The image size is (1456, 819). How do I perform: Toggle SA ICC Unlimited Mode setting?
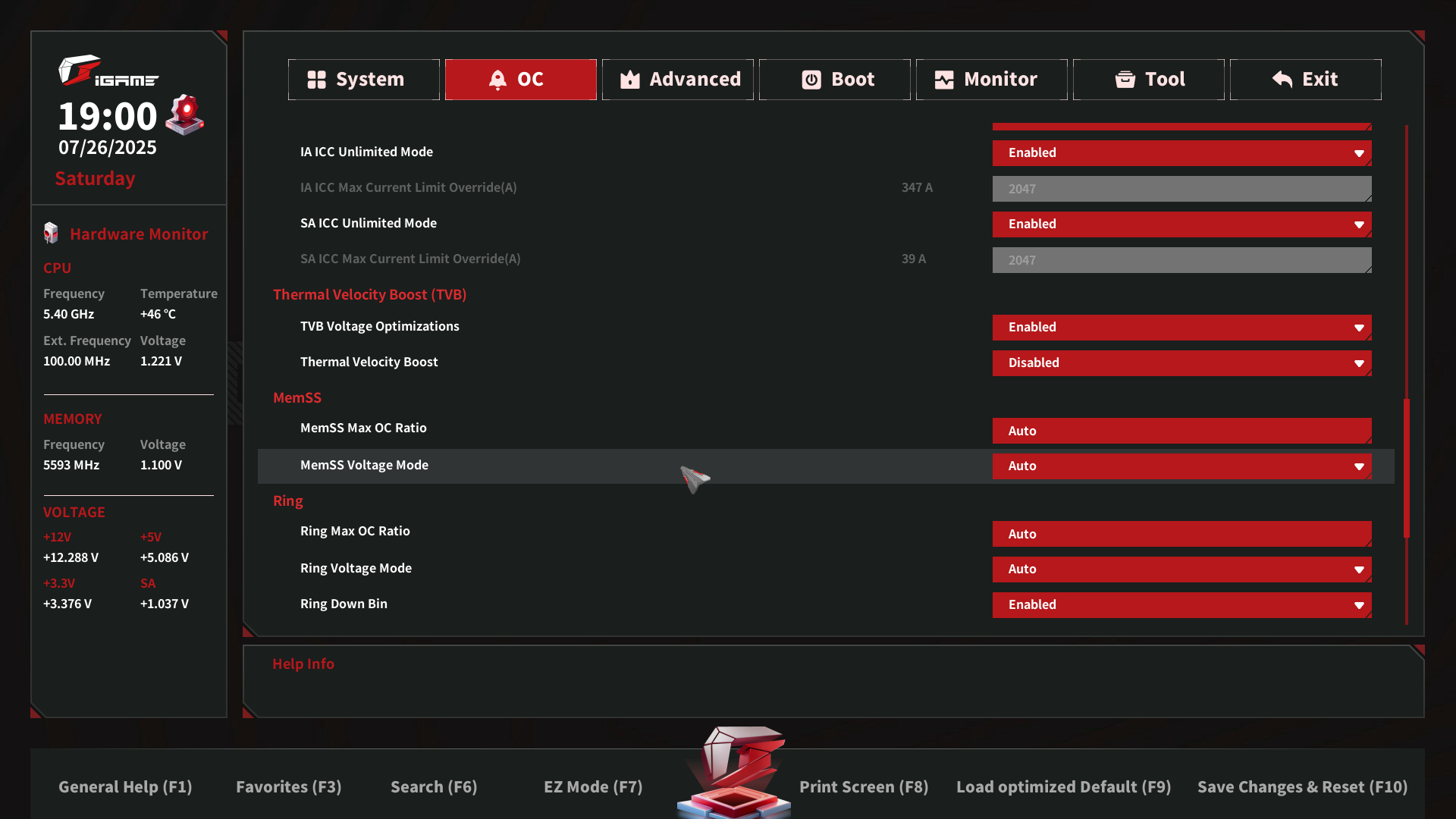pos(1181,224)
